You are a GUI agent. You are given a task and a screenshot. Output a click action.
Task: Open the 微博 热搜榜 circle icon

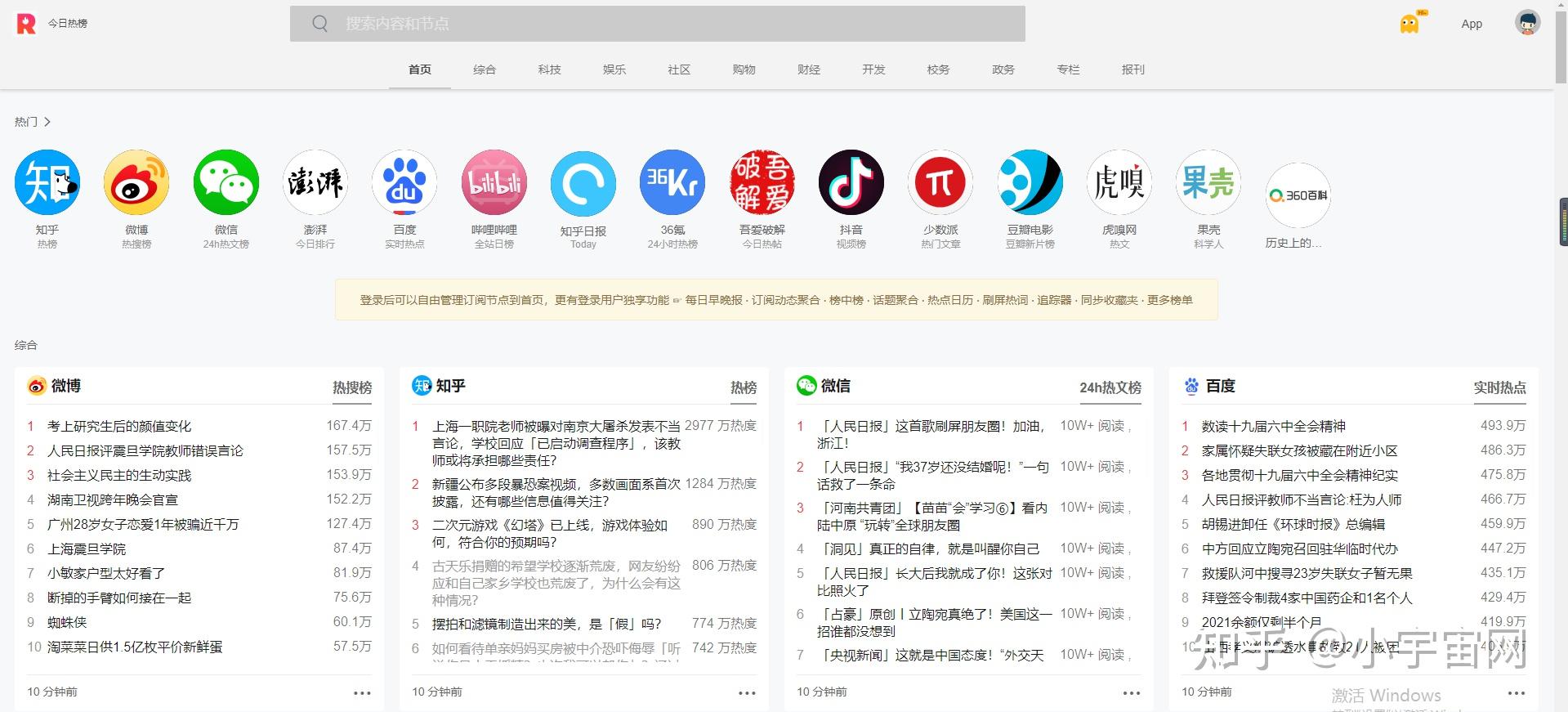point(136,182)
